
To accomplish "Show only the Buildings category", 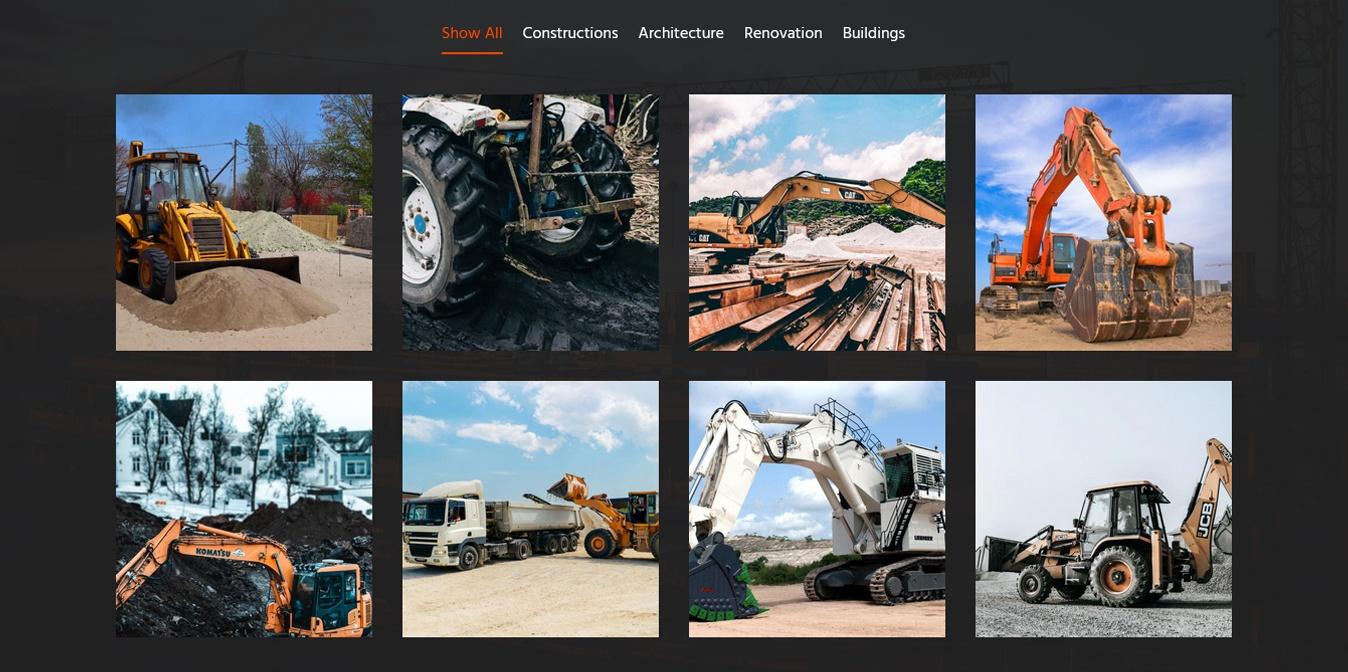I will click(x=873, y=33).
